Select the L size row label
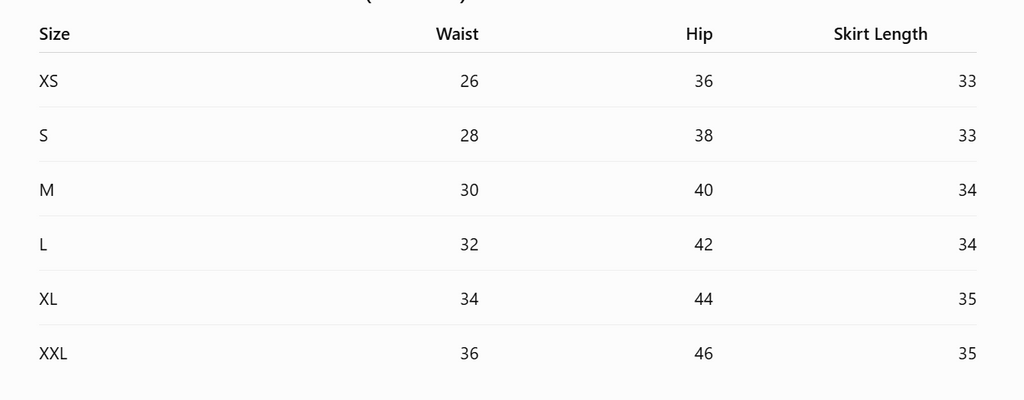Image resolution: width=1024 pixels, height=400 pixels. click(x=43, y=244)
